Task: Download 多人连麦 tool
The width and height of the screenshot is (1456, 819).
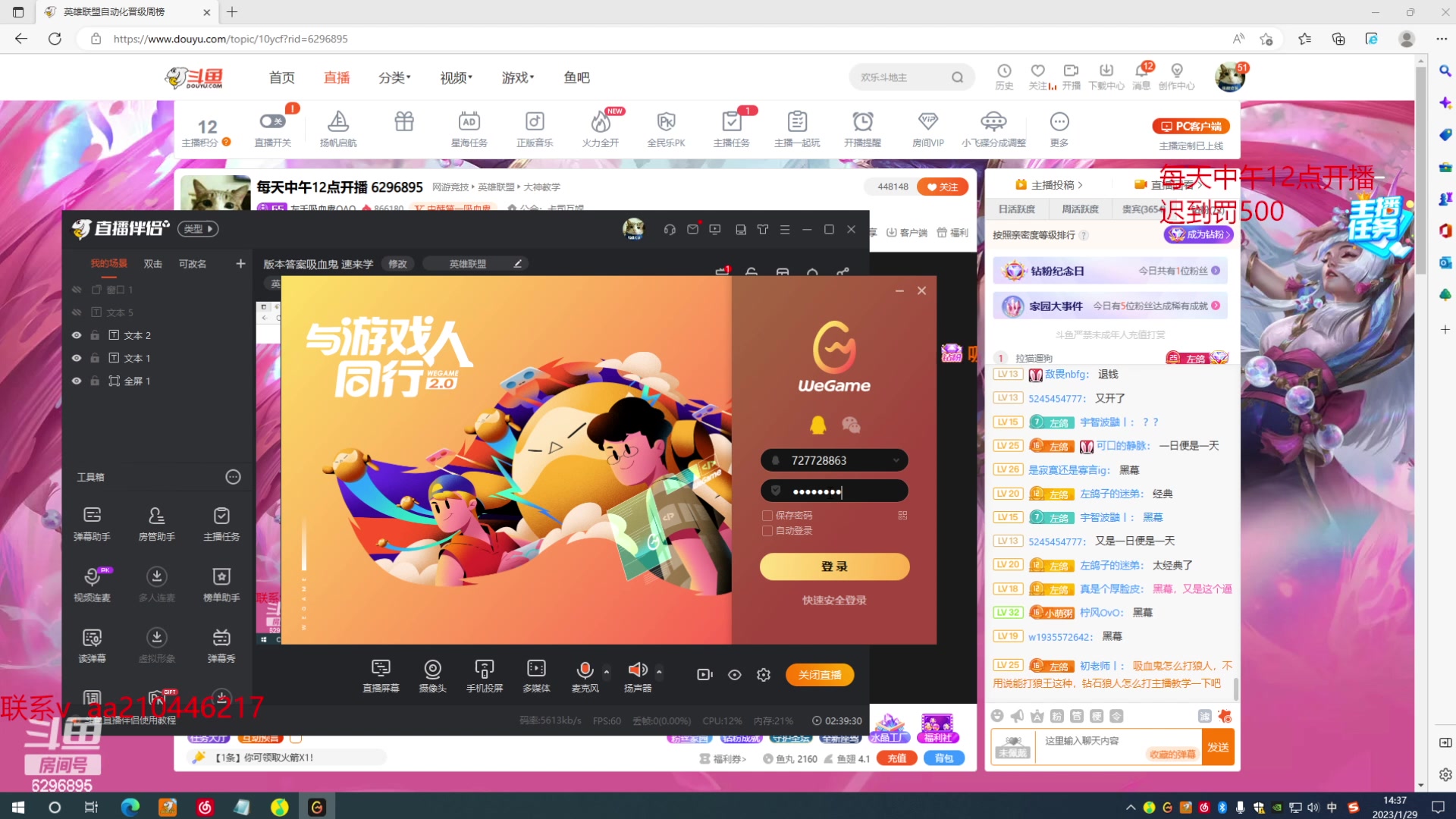Action: (156, 584)
